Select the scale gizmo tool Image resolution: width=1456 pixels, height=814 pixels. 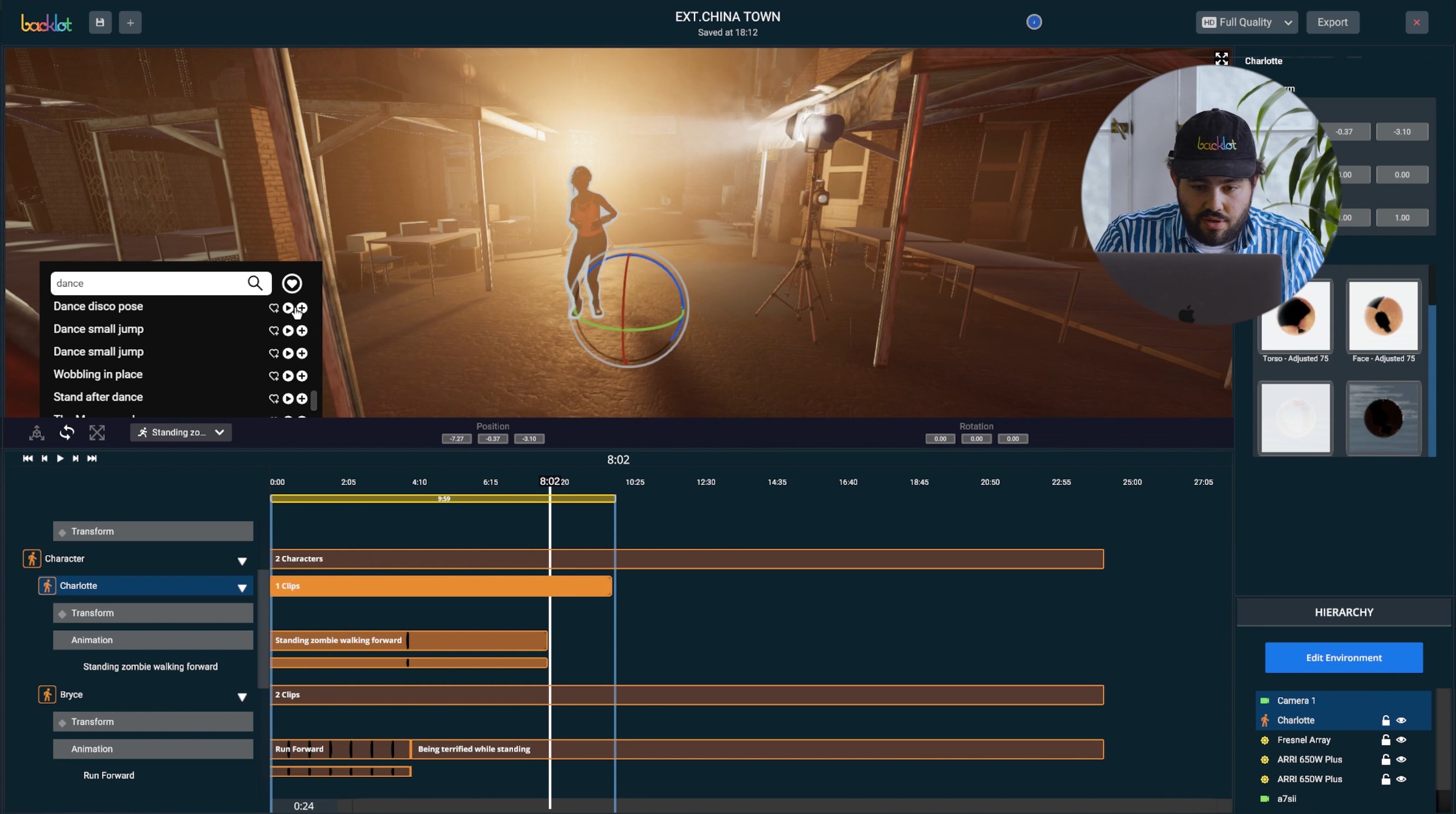click(x=97, y=432)
